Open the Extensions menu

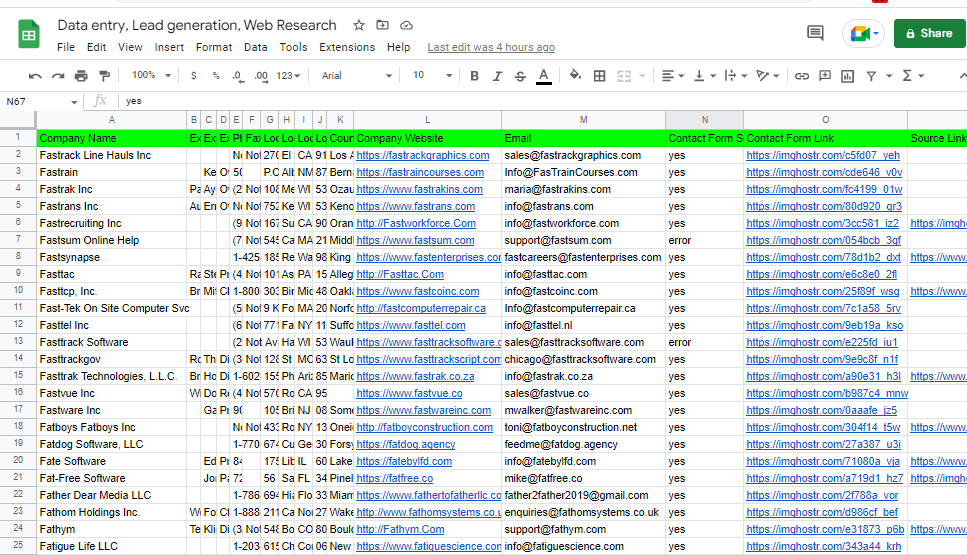[347, 47]
